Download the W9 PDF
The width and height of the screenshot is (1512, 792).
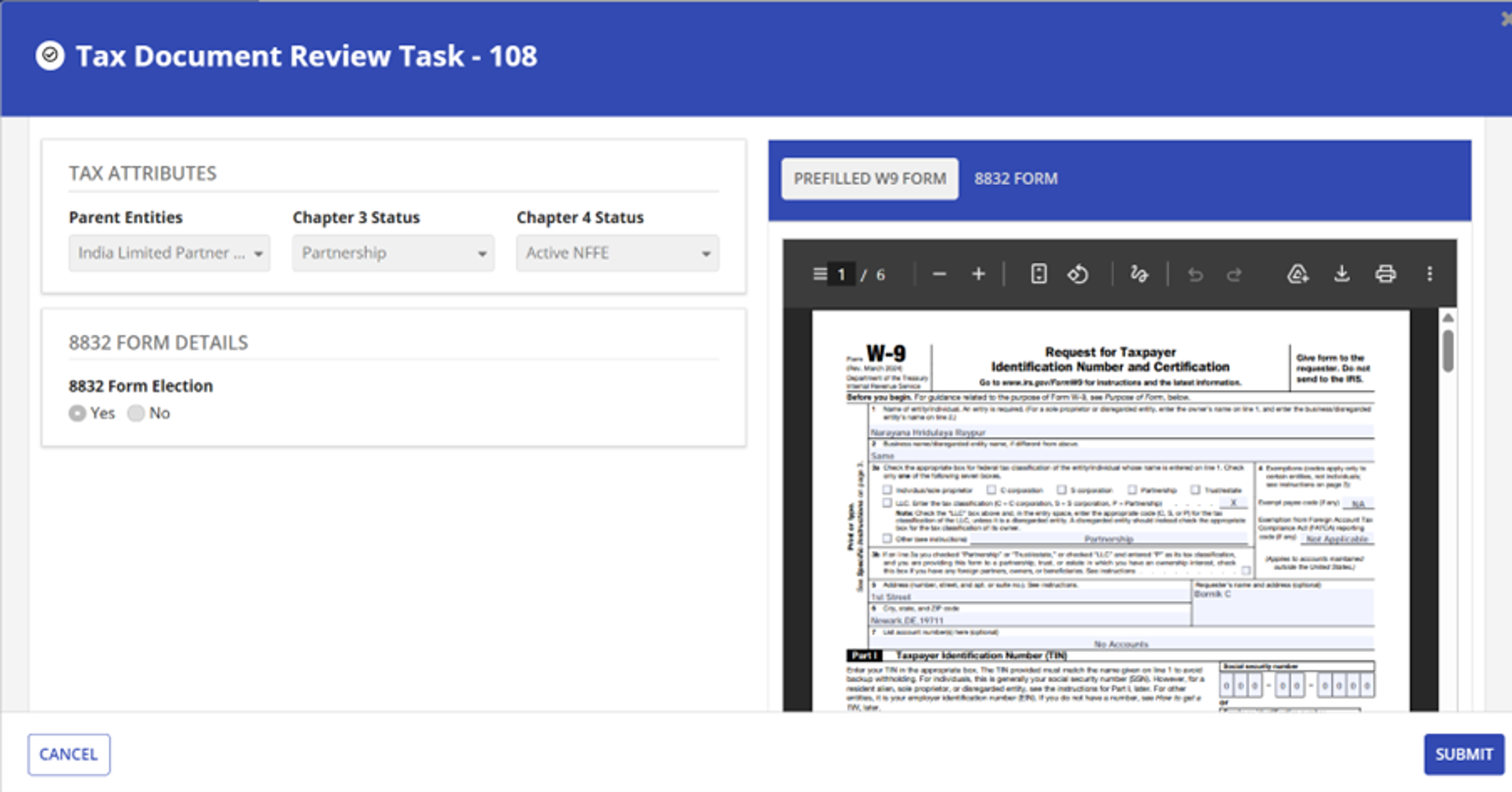(1342, 274)
